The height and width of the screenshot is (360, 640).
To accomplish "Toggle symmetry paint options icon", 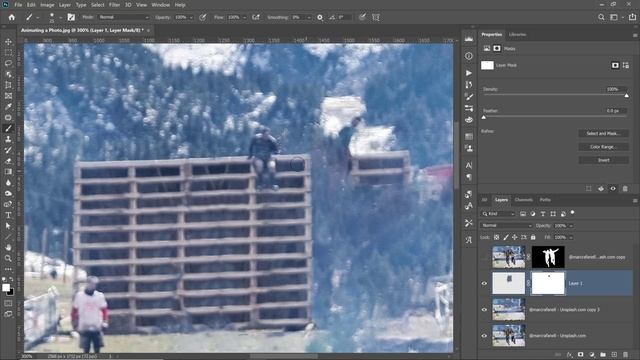I will point(376,17).
